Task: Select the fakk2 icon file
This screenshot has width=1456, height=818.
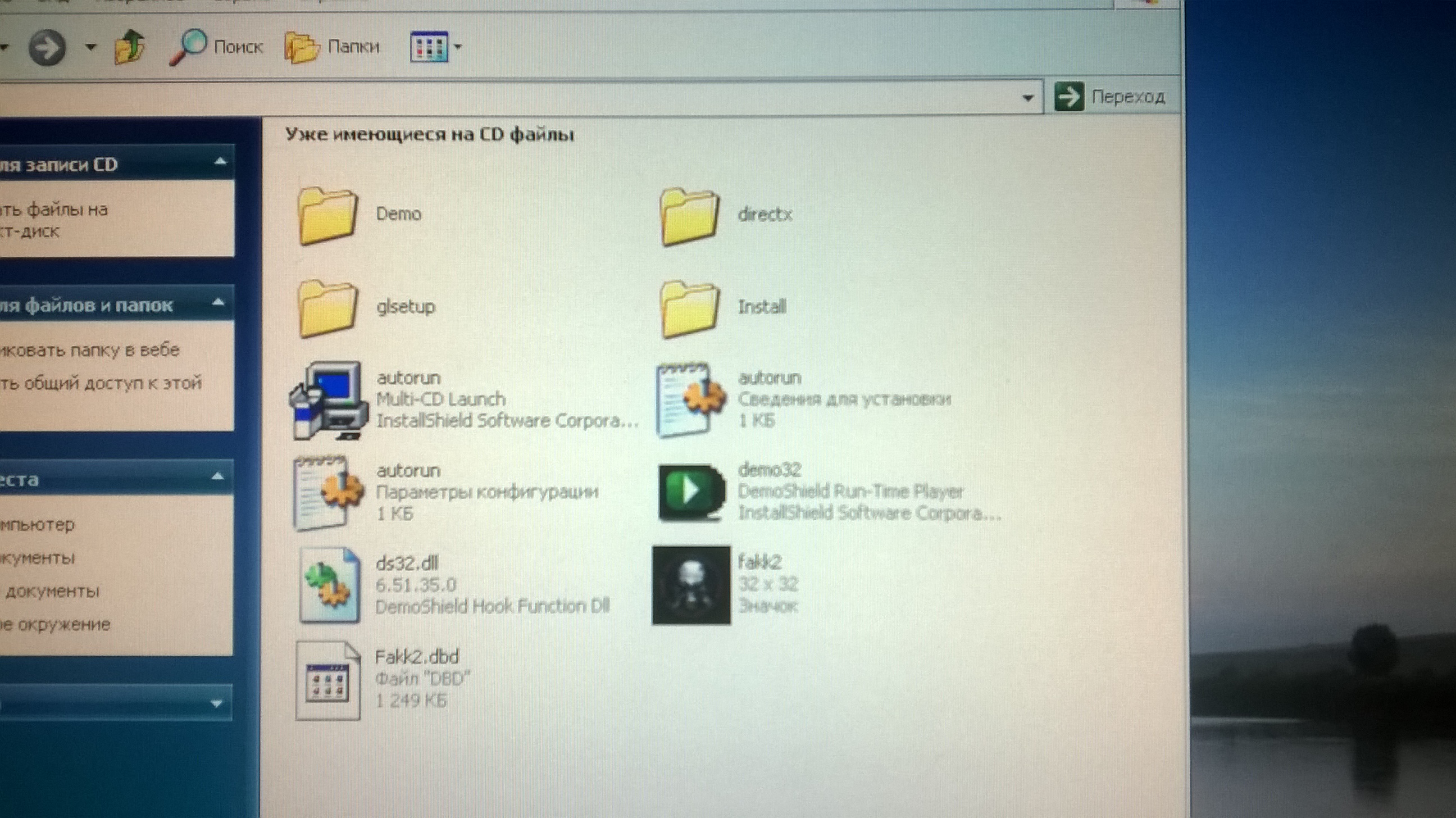Action: click(x=691, y=585)
